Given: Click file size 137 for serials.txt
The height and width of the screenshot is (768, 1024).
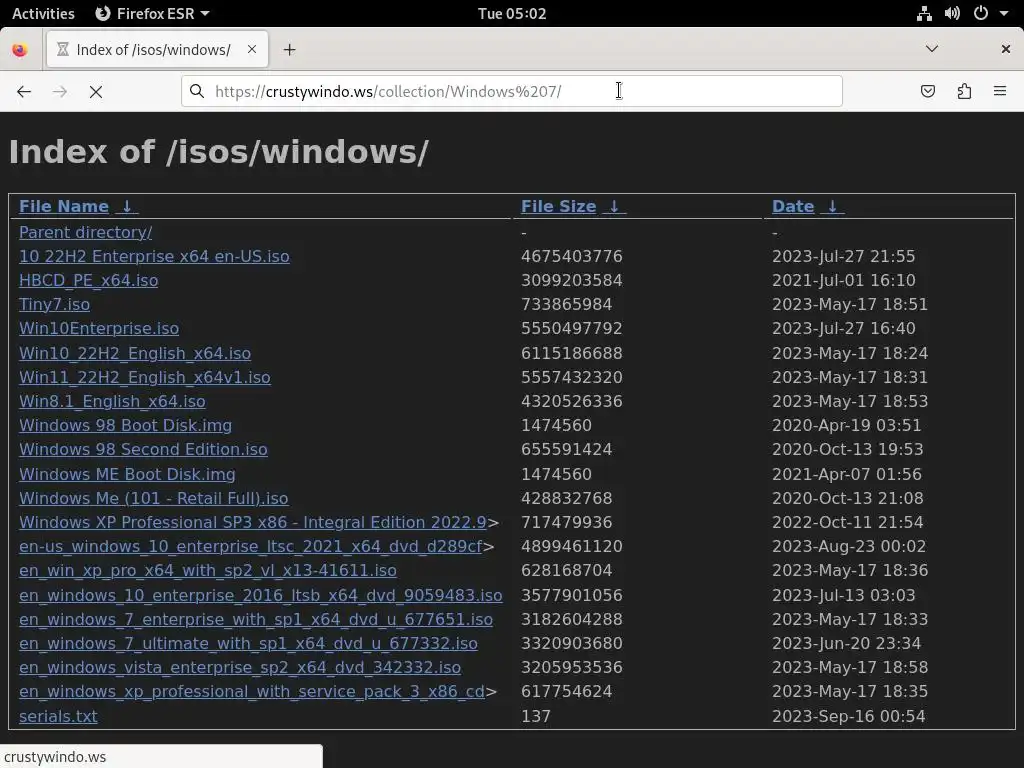Looking at the screenshot, I should 536,716.
